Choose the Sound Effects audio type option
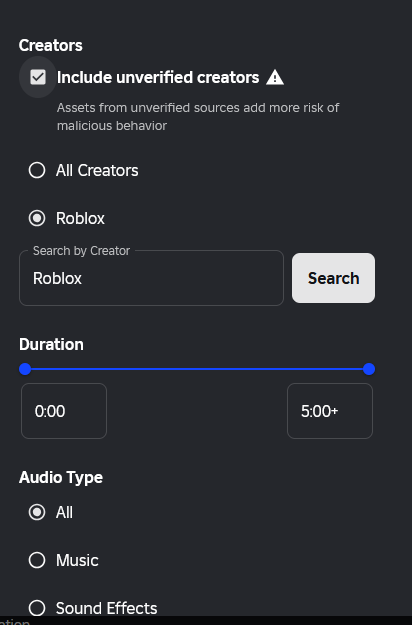This screenshot has height=625, width=412. coord(37,608)
